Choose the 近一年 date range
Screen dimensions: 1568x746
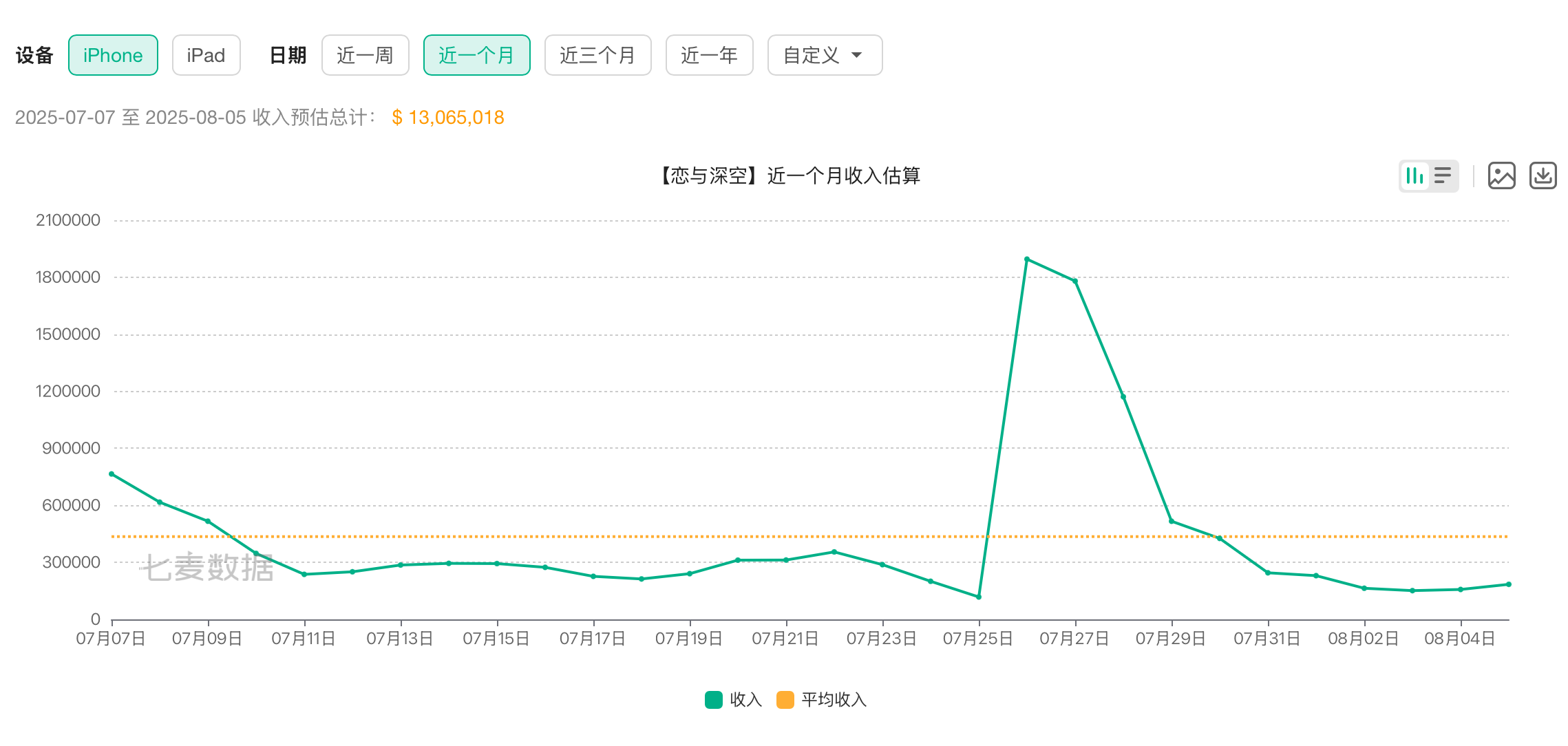[x=709, y=55]
